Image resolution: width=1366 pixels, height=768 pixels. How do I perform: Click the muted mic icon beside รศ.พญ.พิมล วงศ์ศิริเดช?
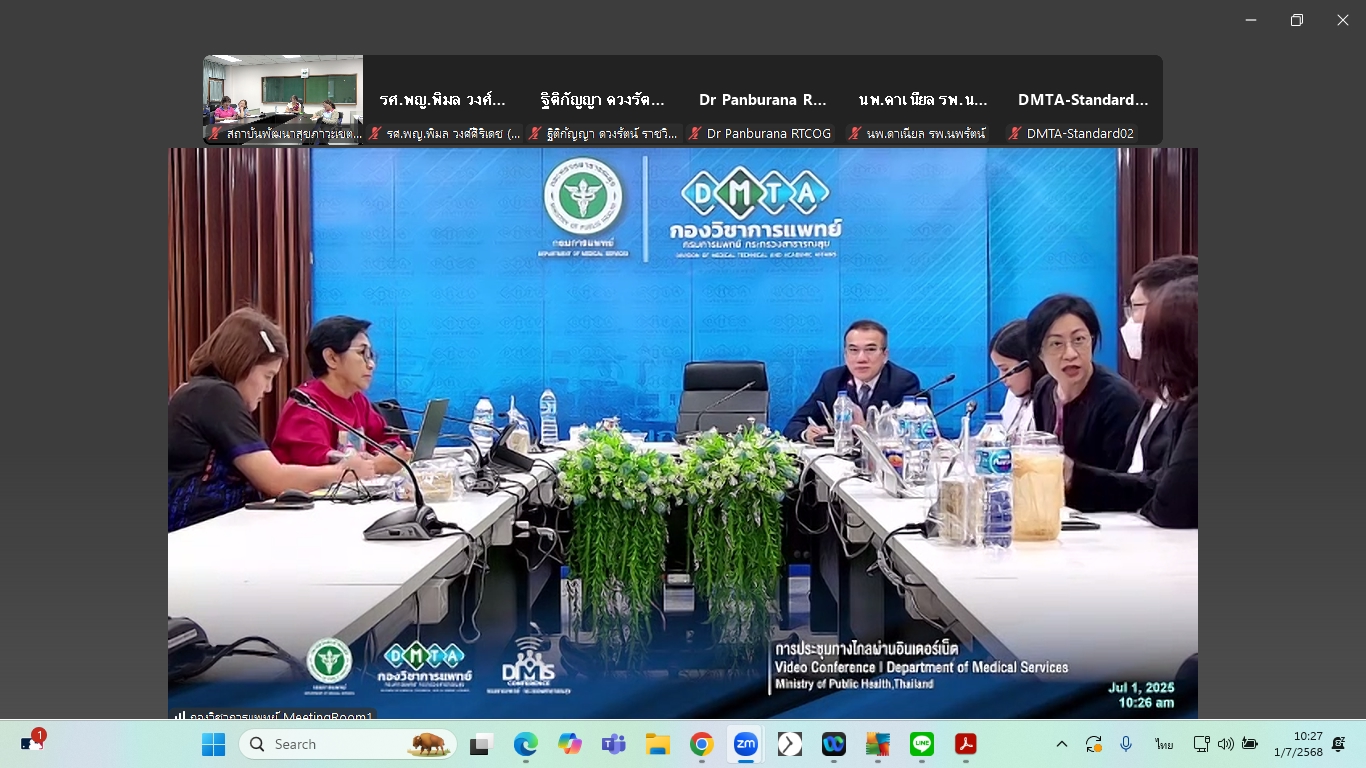(375, 133)
